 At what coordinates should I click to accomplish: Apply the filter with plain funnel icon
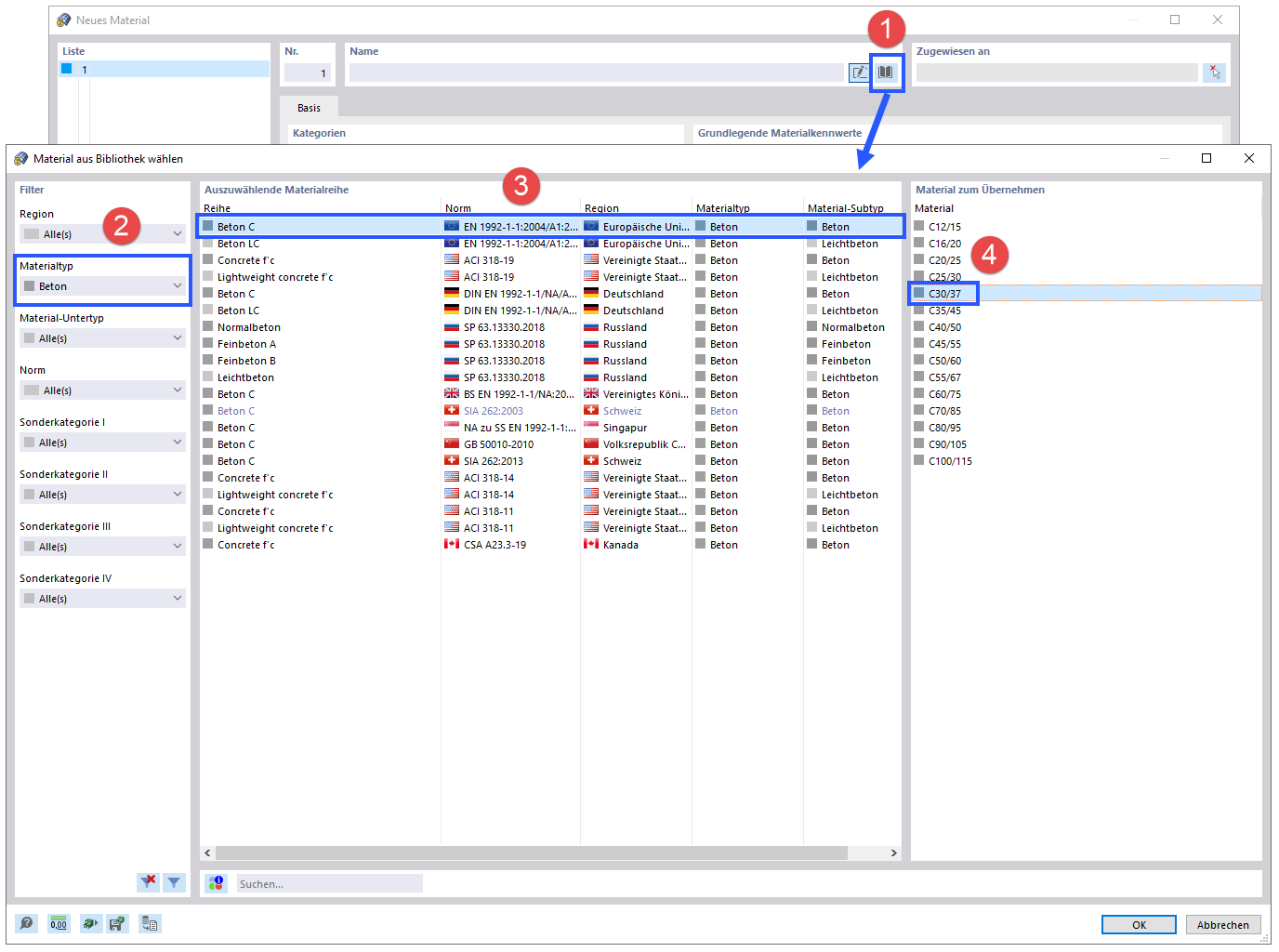coord(174,881)
